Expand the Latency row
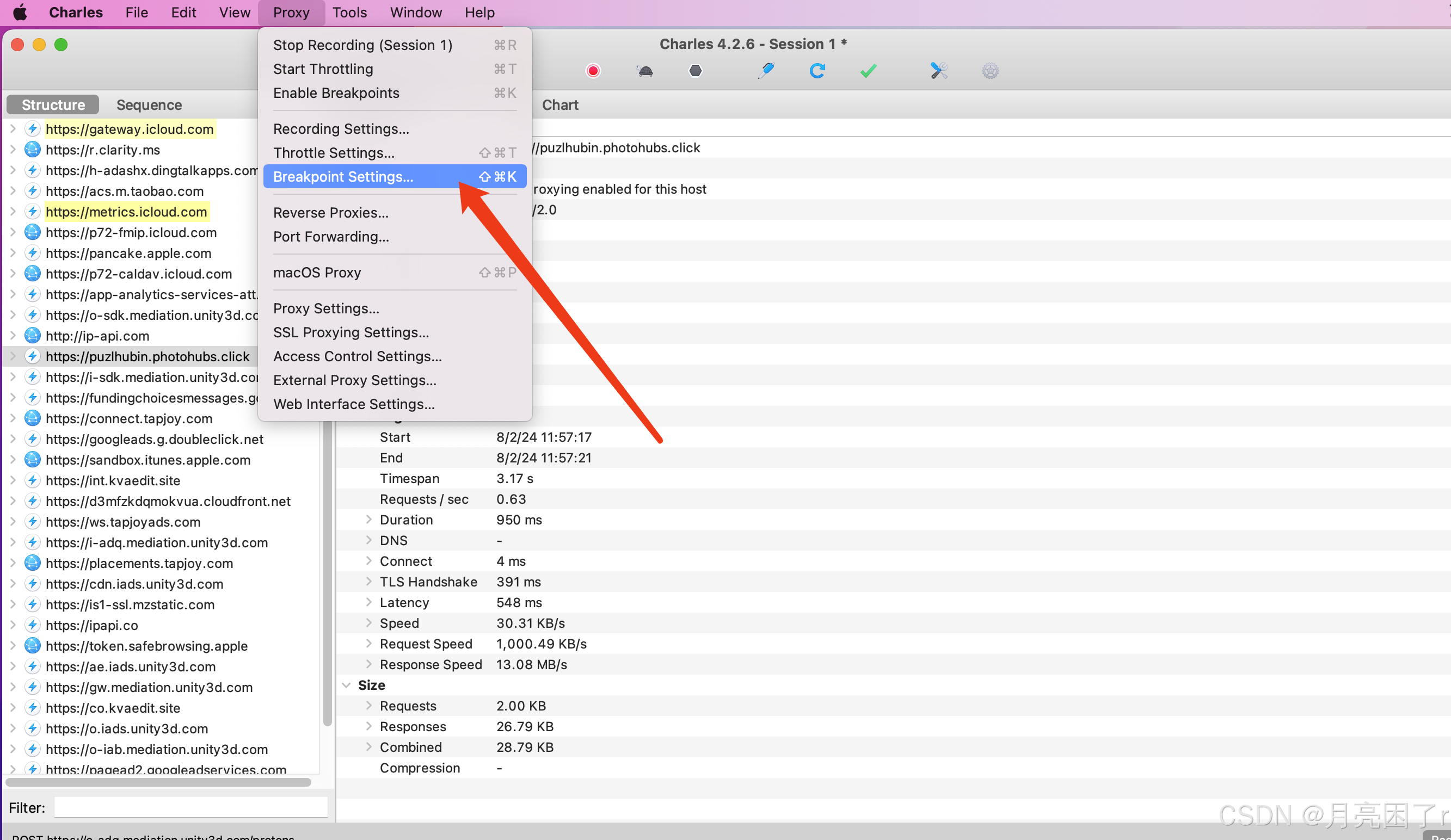1451x840 pixels. pos(368,603)
